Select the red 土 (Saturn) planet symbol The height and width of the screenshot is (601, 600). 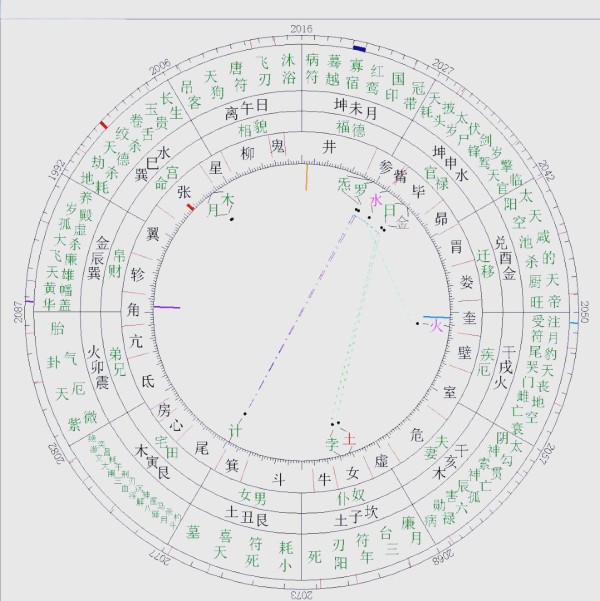tap(348, 438)
